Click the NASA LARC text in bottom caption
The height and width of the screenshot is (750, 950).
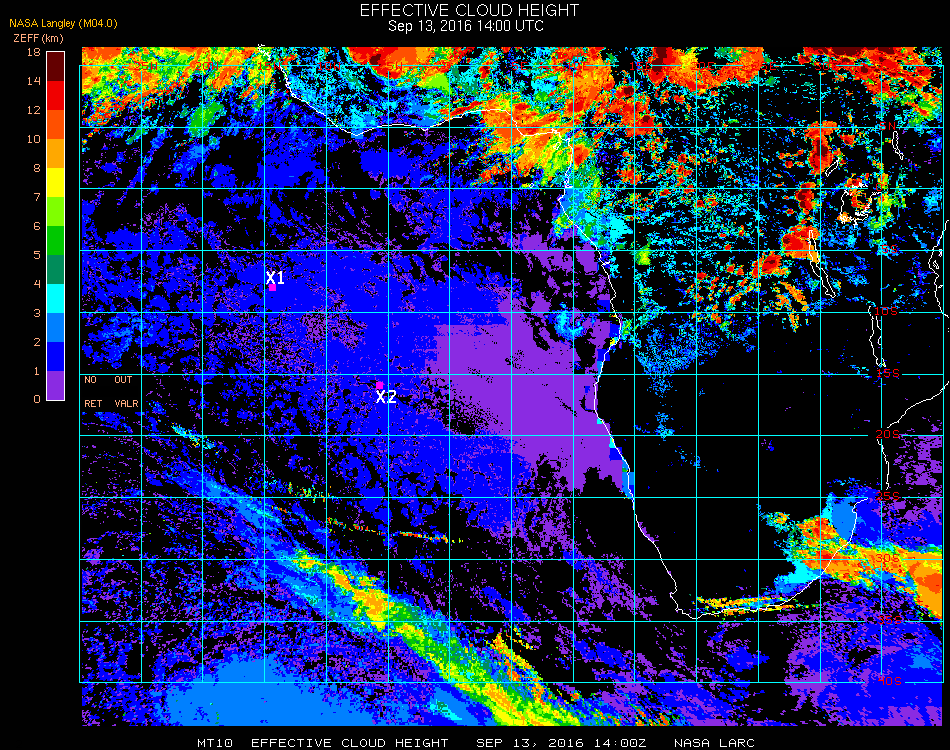714,743
